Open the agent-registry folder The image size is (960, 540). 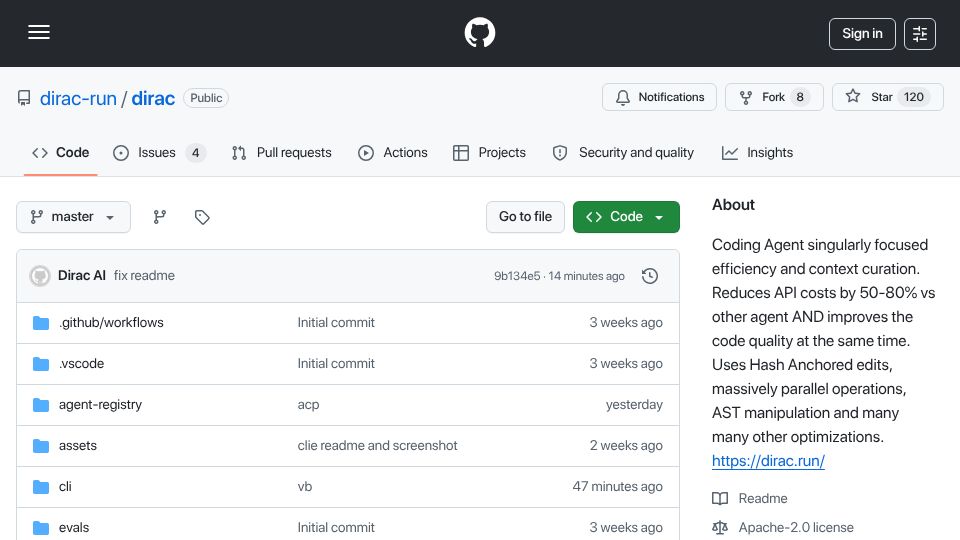coord(100,405)
